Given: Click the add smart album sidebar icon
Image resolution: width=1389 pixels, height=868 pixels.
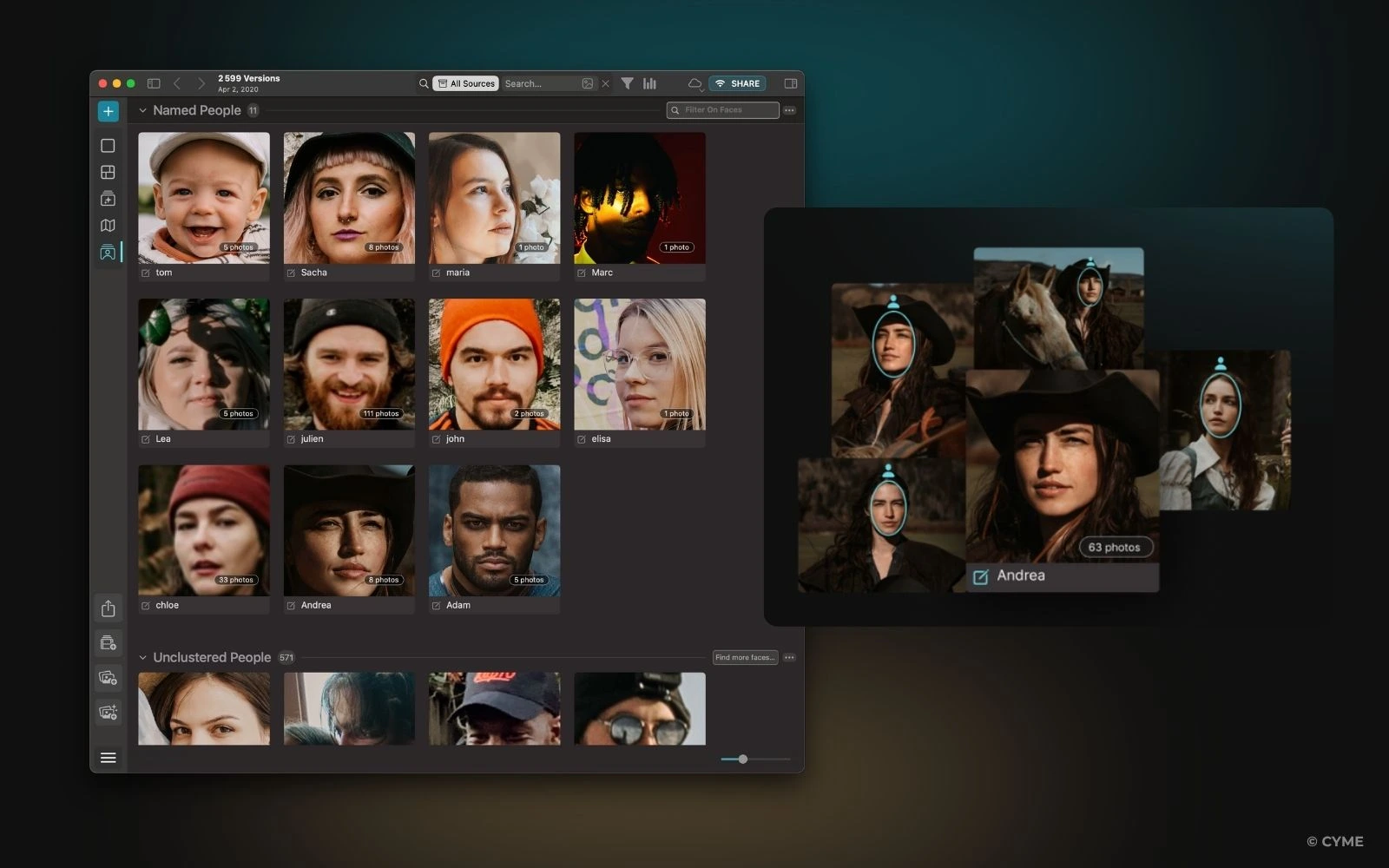Looking at the screenshot, I should [x=108, y=712].
